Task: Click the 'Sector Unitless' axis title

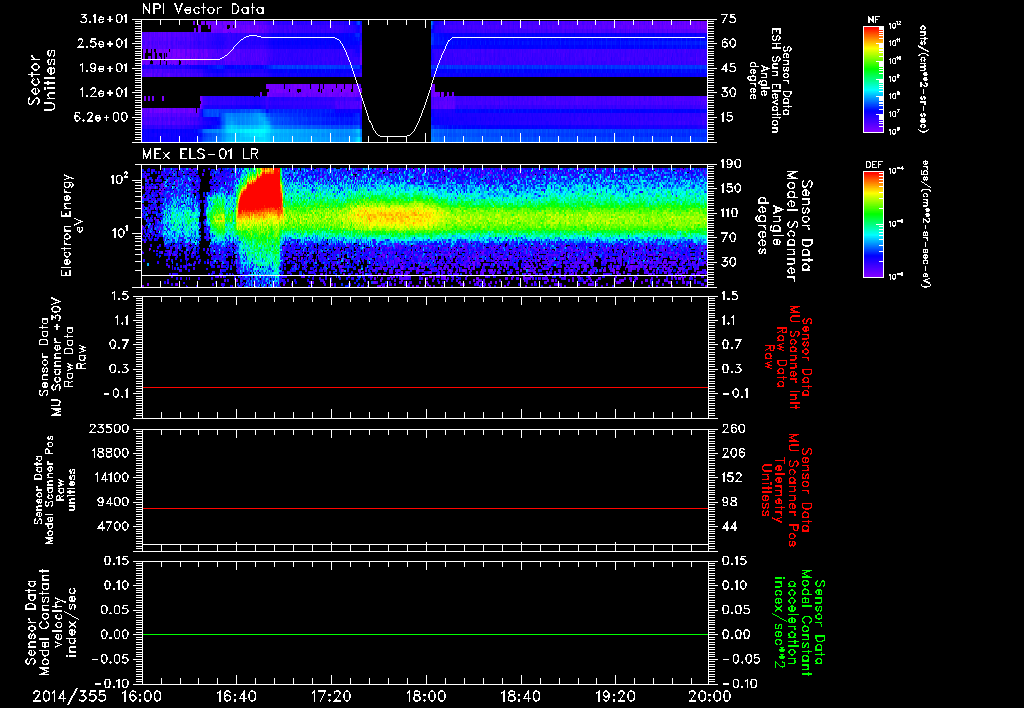Action: pyautogui.click(x=42, y=80)
